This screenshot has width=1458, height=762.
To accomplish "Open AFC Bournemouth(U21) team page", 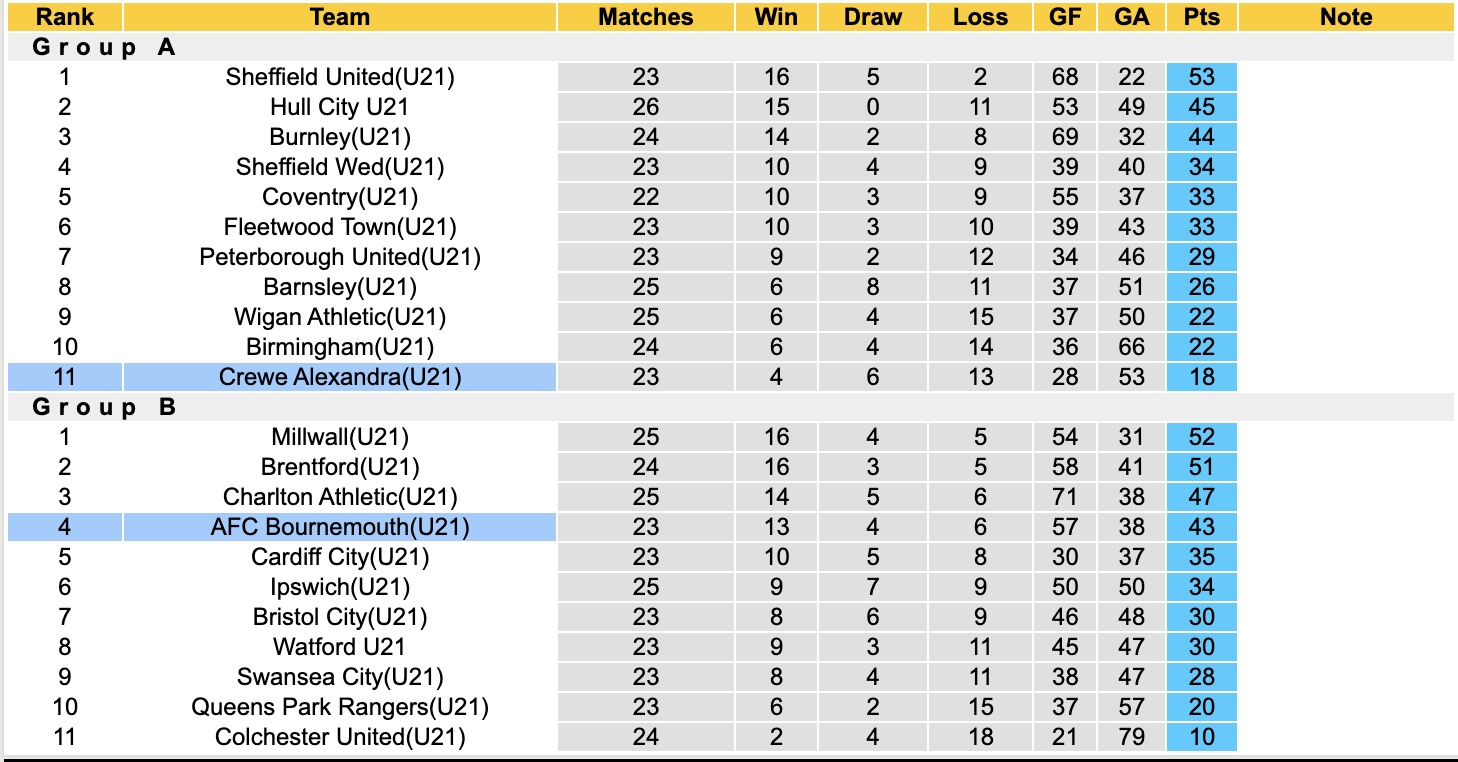I will point(340,527).
